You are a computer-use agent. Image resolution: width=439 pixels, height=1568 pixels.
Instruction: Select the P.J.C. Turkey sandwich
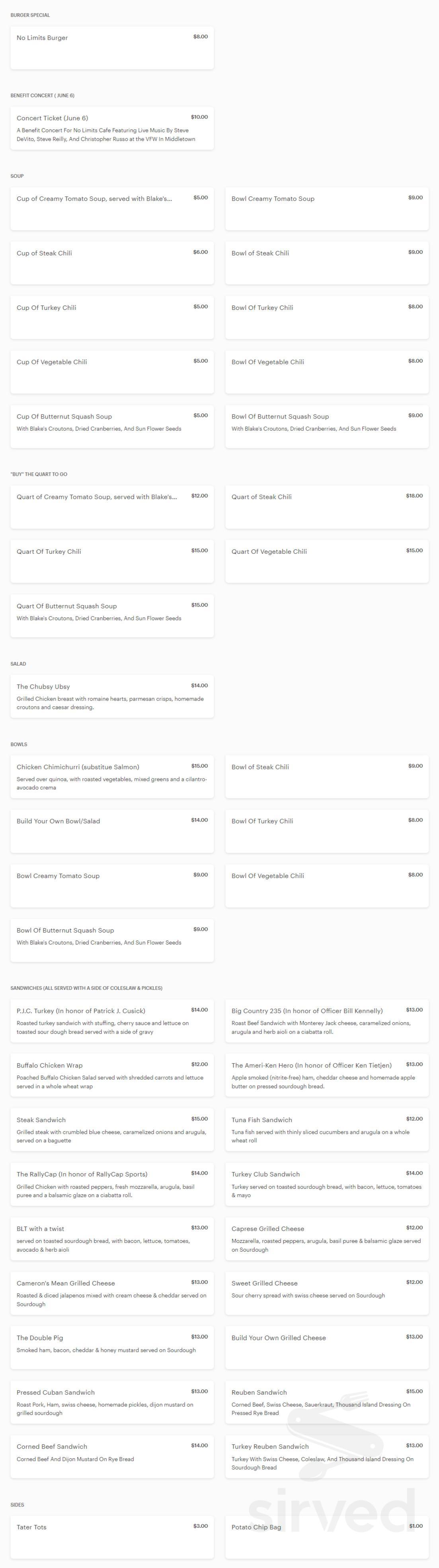point(112,1020)
